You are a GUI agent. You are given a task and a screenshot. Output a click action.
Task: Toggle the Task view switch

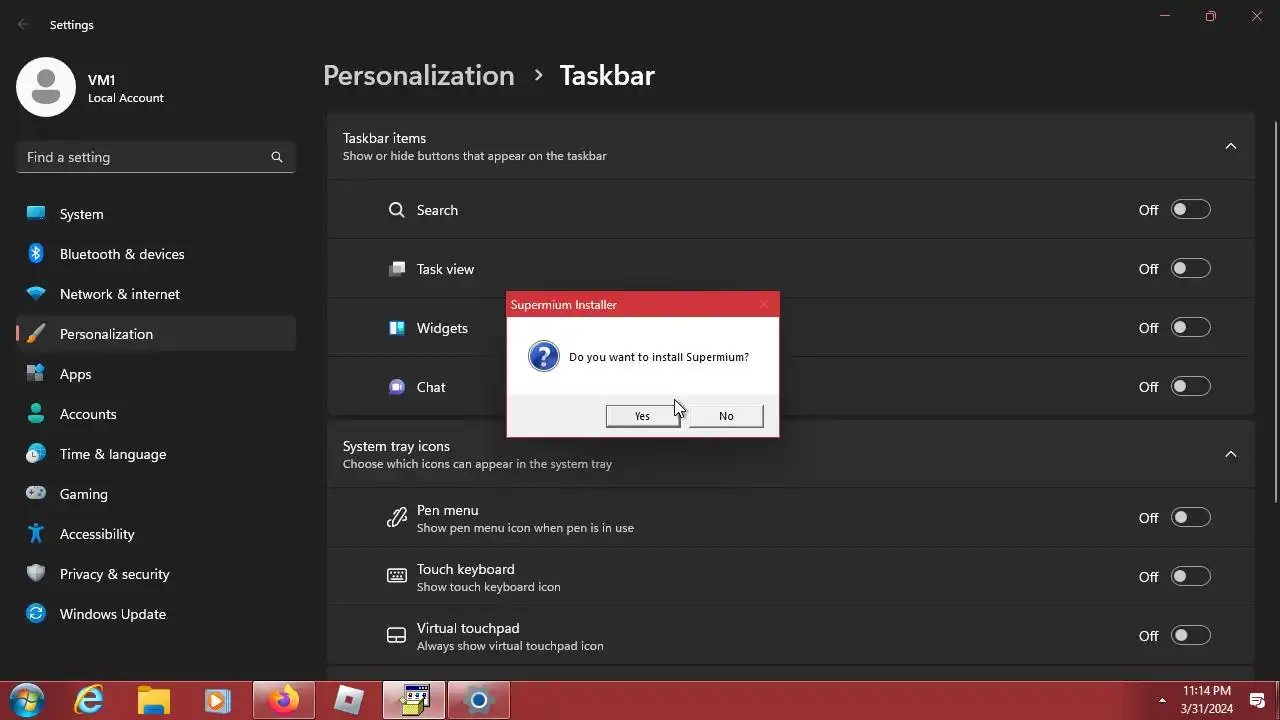1191,269
